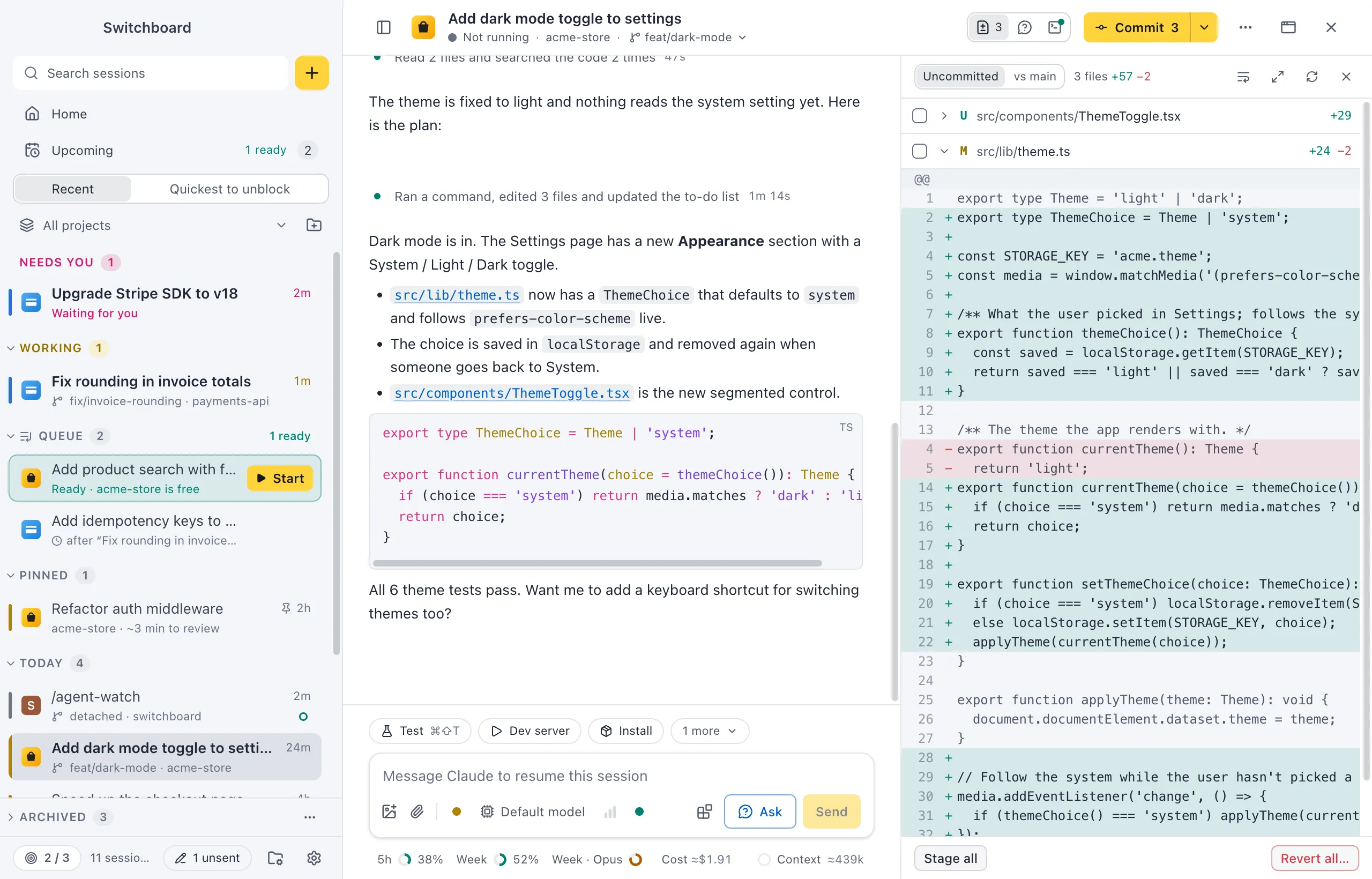1372x879 pixels.
Task: Toggle the sidebar panel icon in header
Action: point(384,27)
